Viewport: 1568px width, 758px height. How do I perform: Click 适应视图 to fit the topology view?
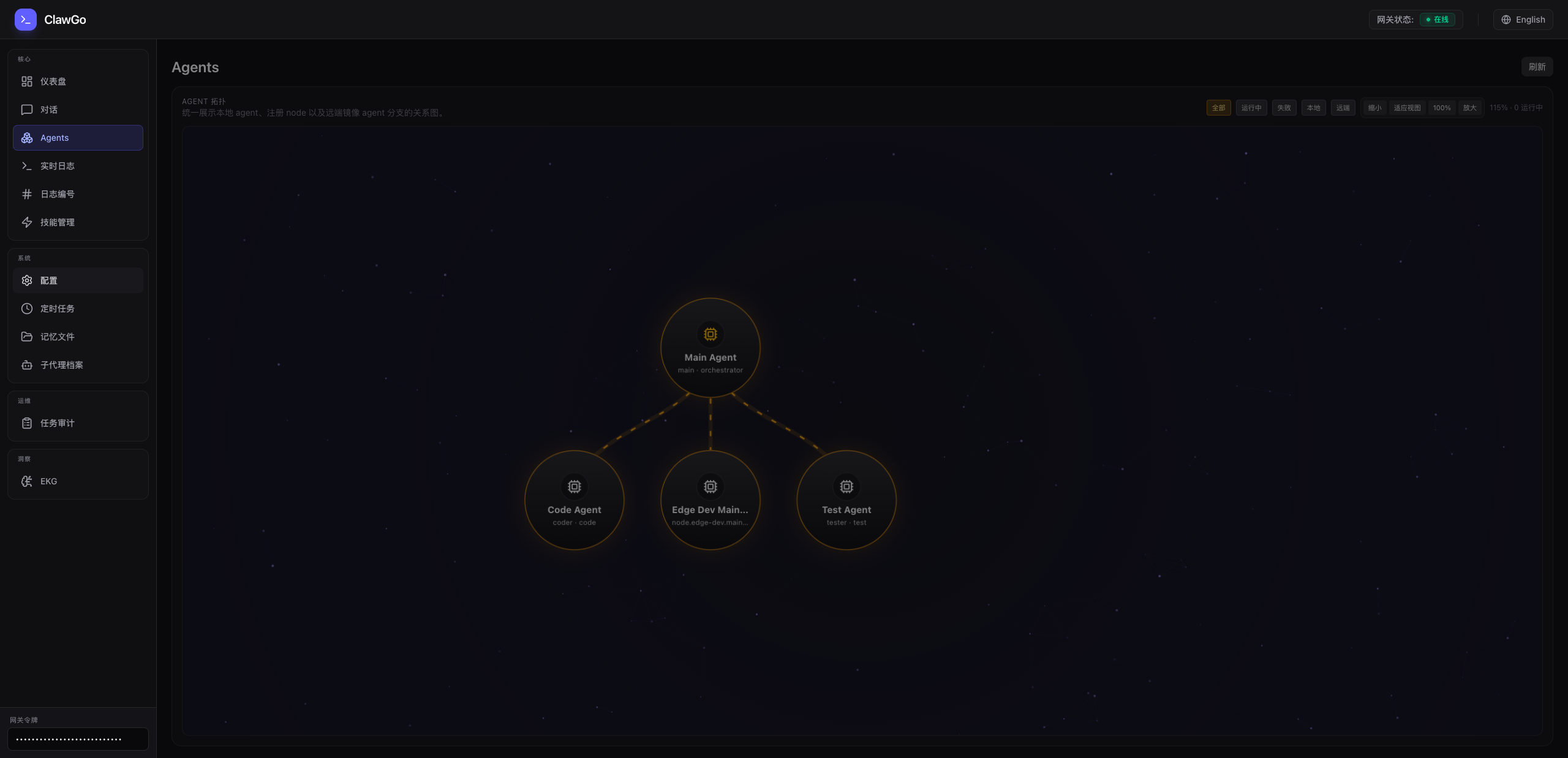(1407, 107)
